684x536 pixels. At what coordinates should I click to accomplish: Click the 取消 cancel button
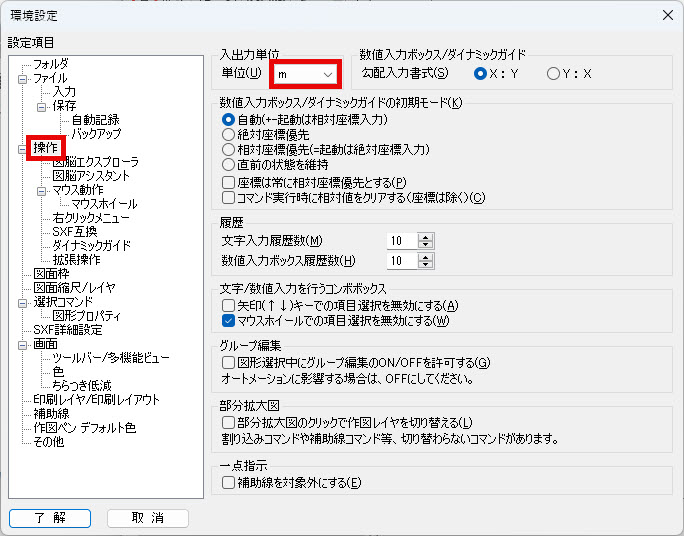(x=148, y=518)
